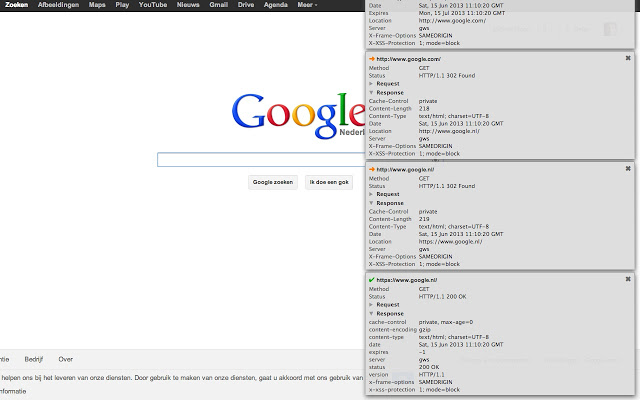The image size is (640, 400).
Task: Open Maps in the Google top bar
Action: point(97,5)
